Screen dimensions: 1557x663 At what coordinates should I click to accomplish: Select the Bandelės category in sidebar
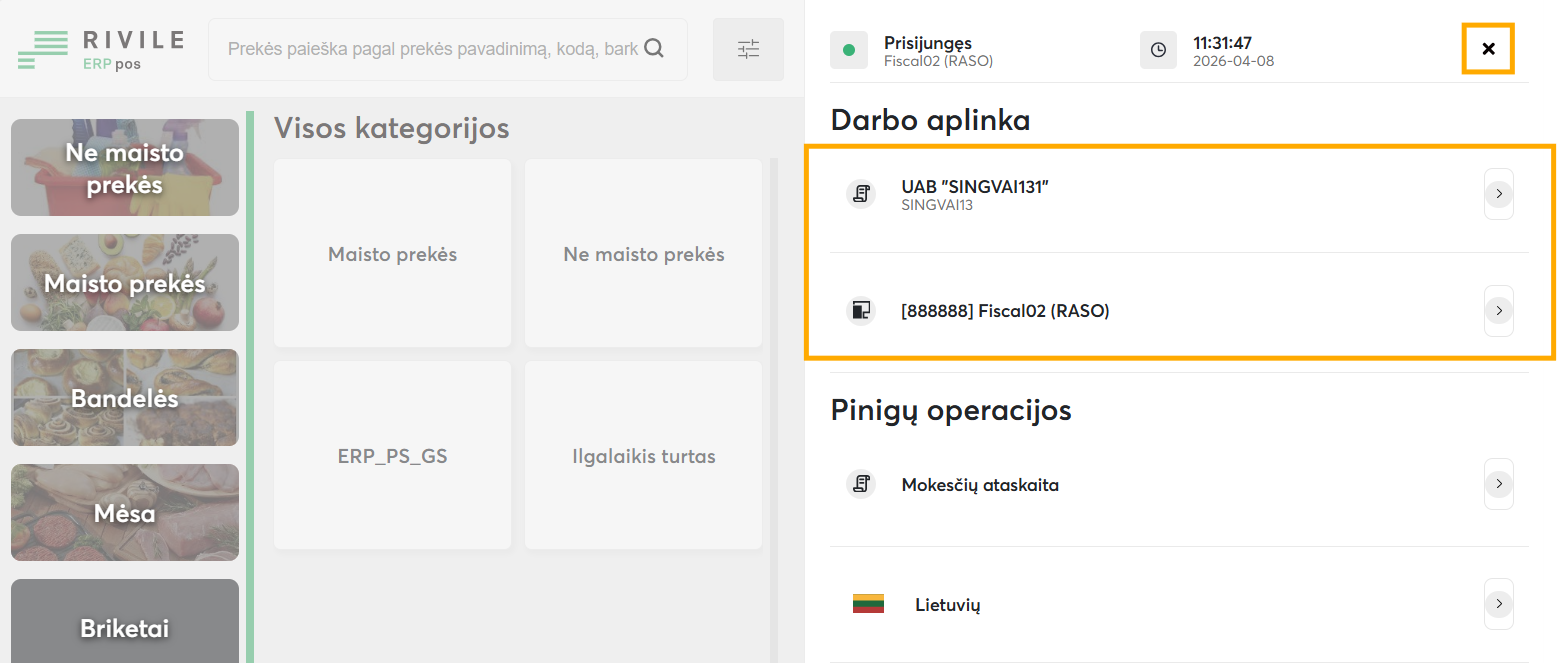125,398
